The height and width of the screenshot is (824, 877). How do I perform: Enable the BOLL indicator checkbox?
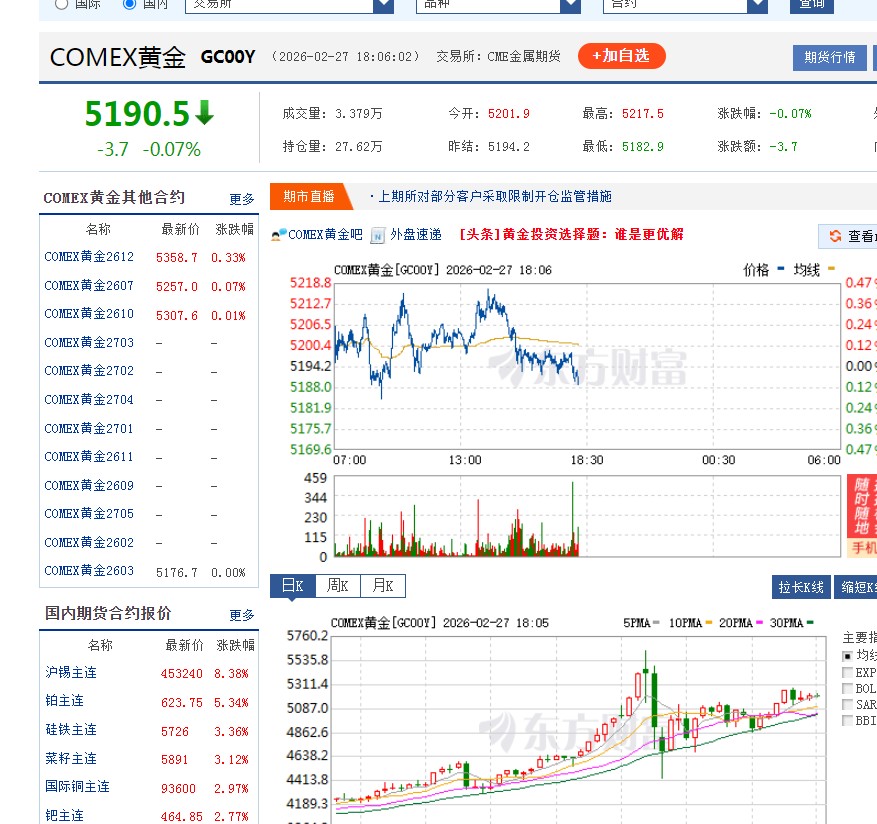[848, 688]
